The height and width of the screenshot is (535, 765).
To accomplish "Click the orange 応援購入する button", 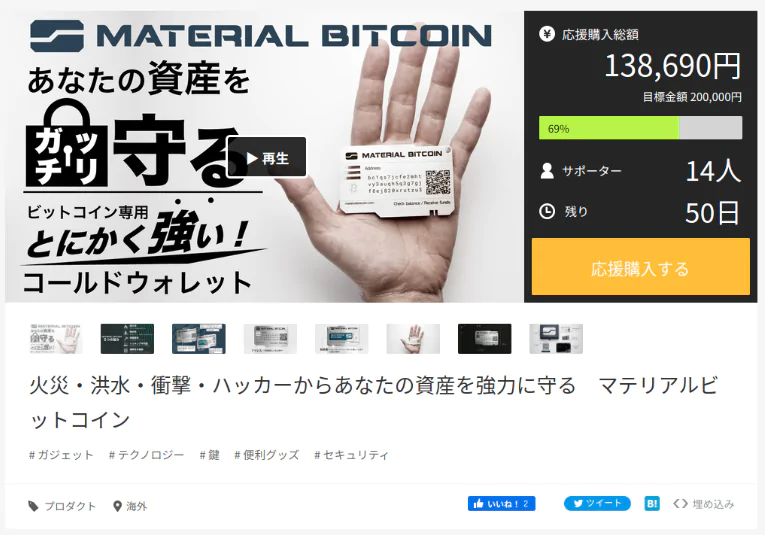I will pos(641,267).
